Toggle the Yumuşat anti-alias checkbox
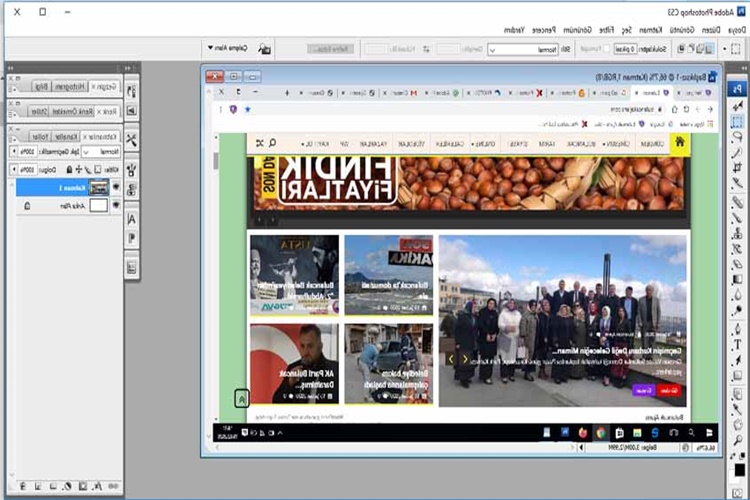 (606, 49)
